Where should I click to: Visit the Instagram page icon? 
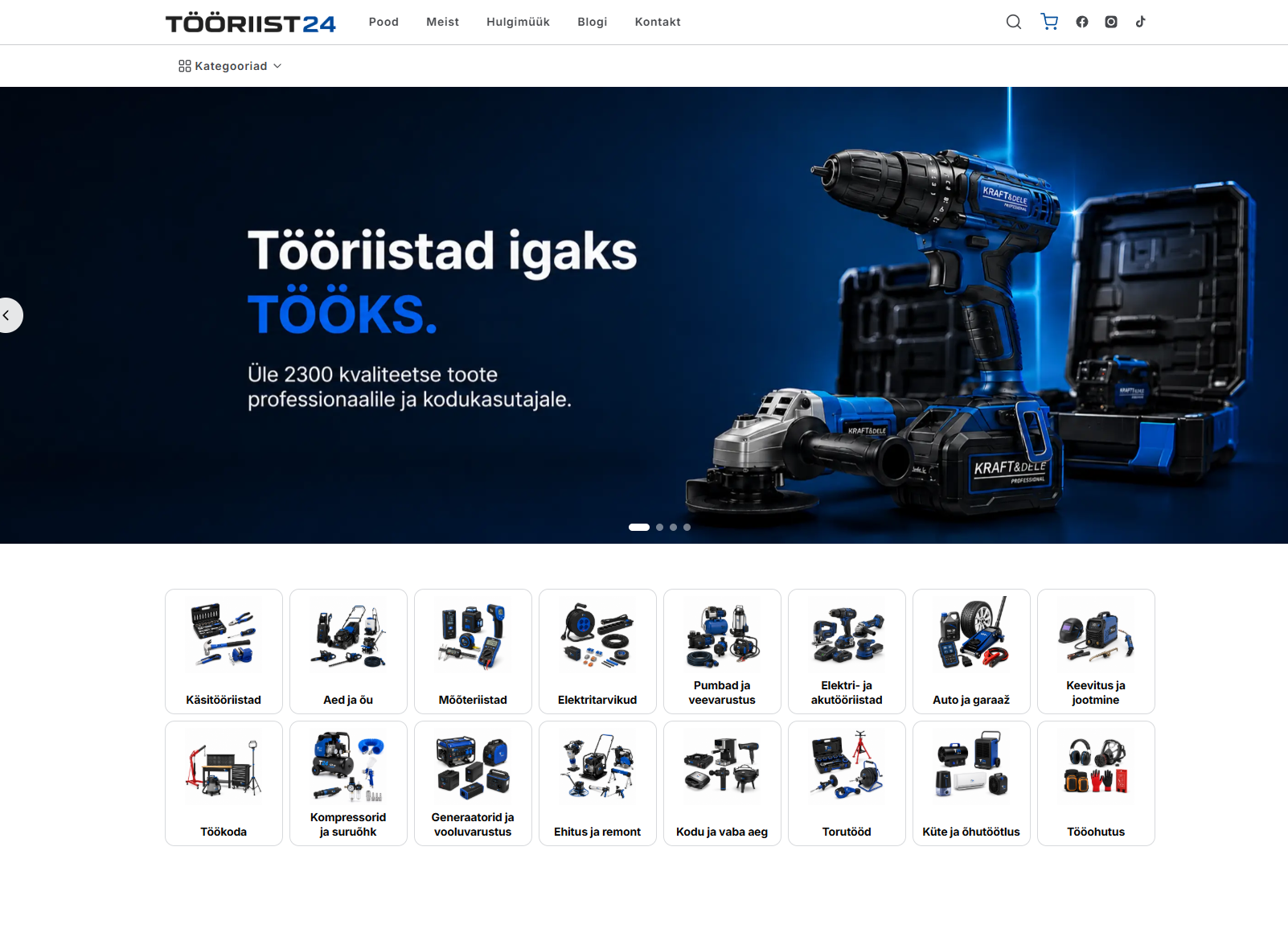point(1111,22)
